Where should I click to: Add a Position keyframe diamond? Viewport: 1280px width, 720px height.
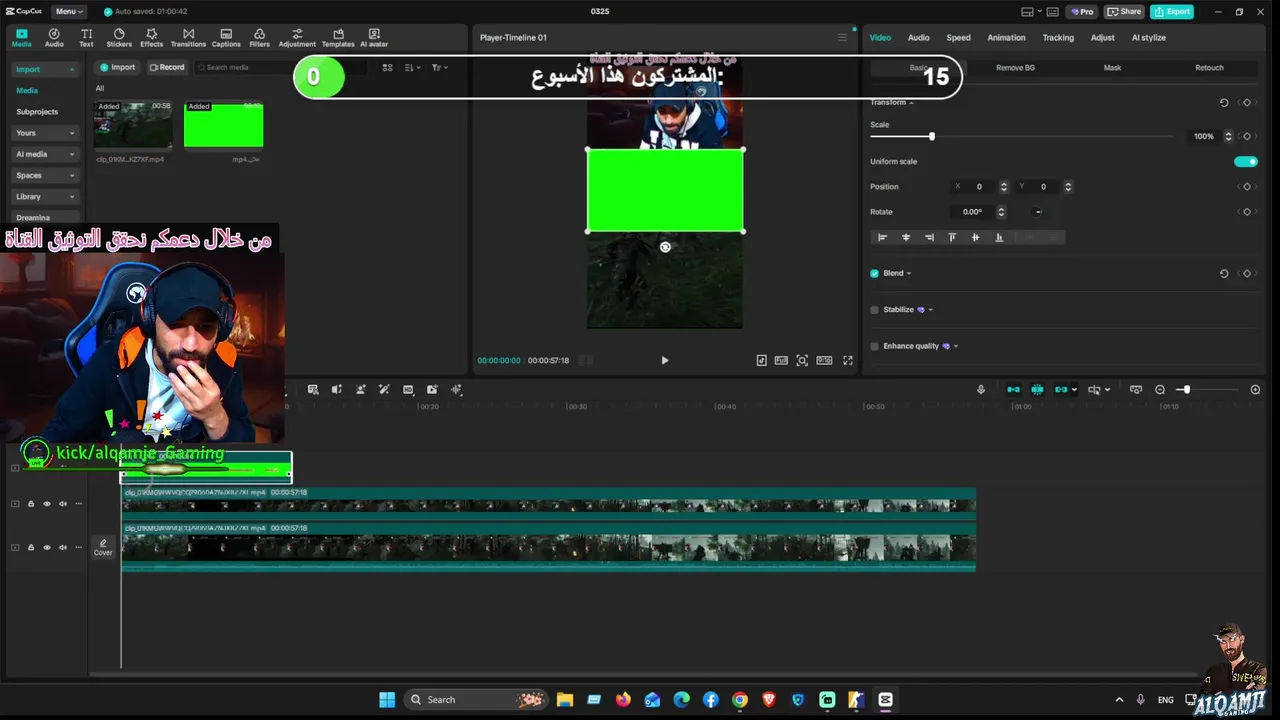pyautogui.click(x=1247, y=187)
